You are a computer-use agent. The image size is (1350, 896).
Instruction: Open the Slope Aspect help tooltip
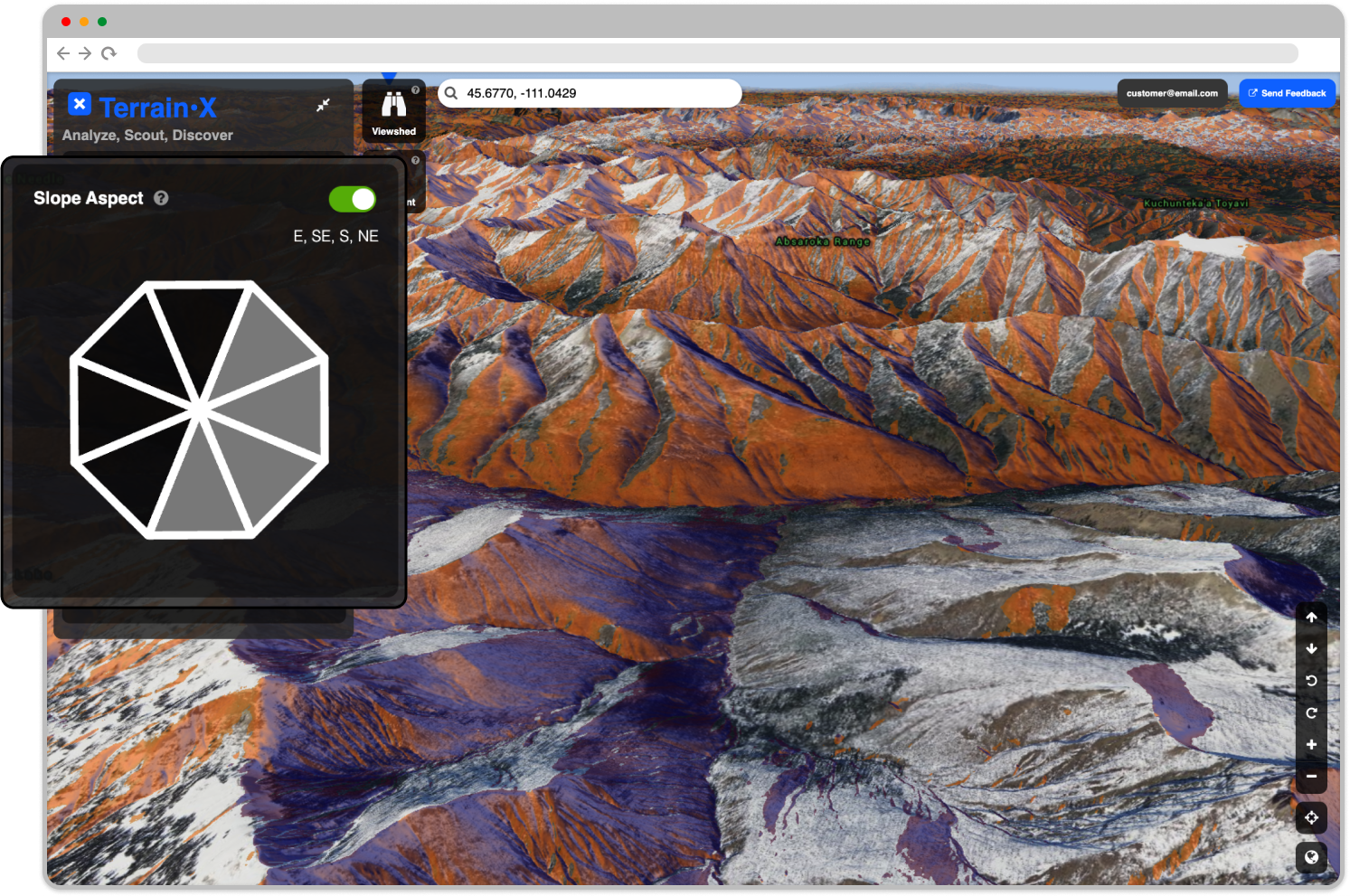(x=161, y=198)
